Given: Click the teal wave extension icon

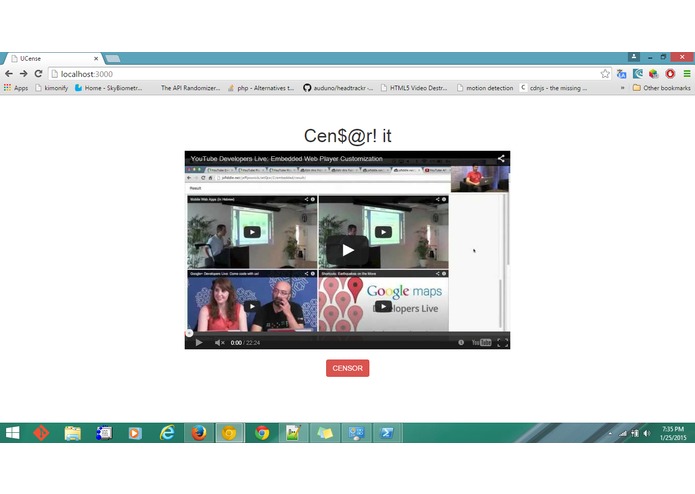Looking at the screenshot, I should coord(638,74).
